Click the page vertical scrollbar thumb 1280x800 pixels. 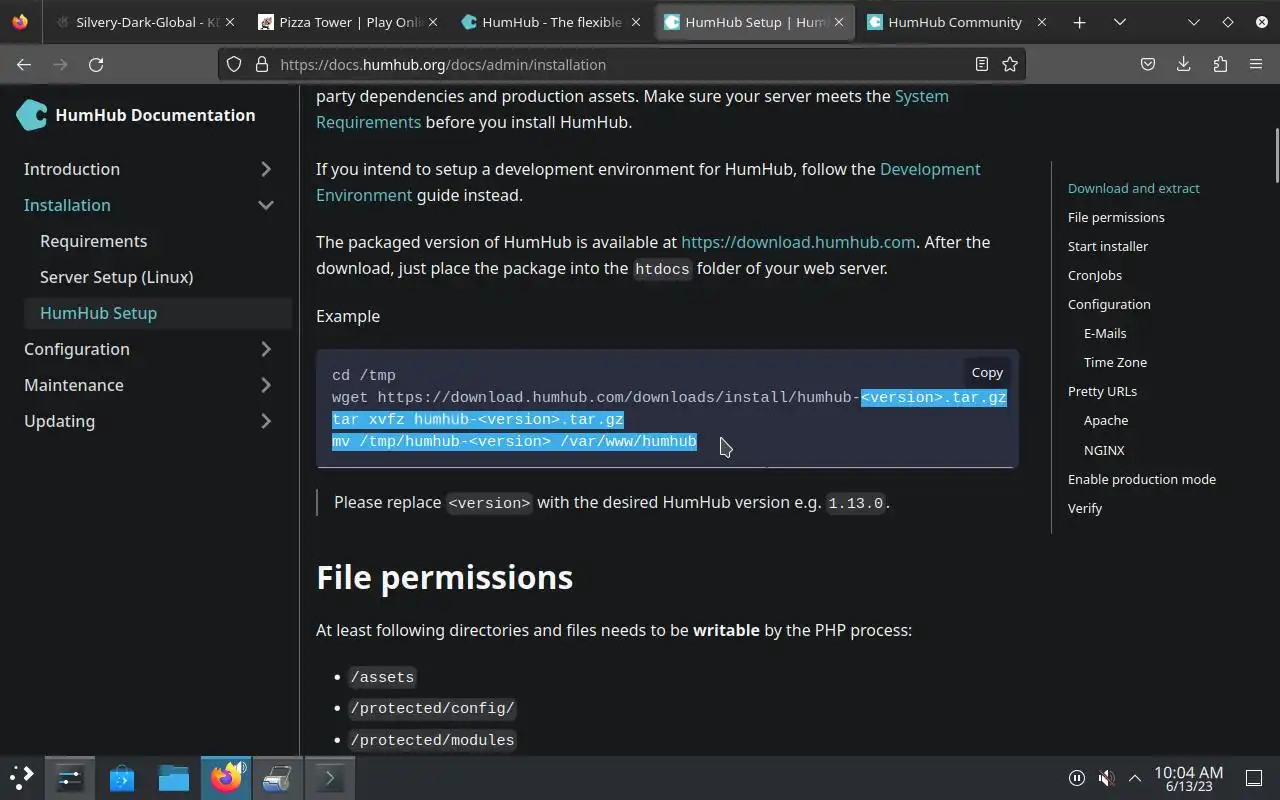coord(1275,155)
